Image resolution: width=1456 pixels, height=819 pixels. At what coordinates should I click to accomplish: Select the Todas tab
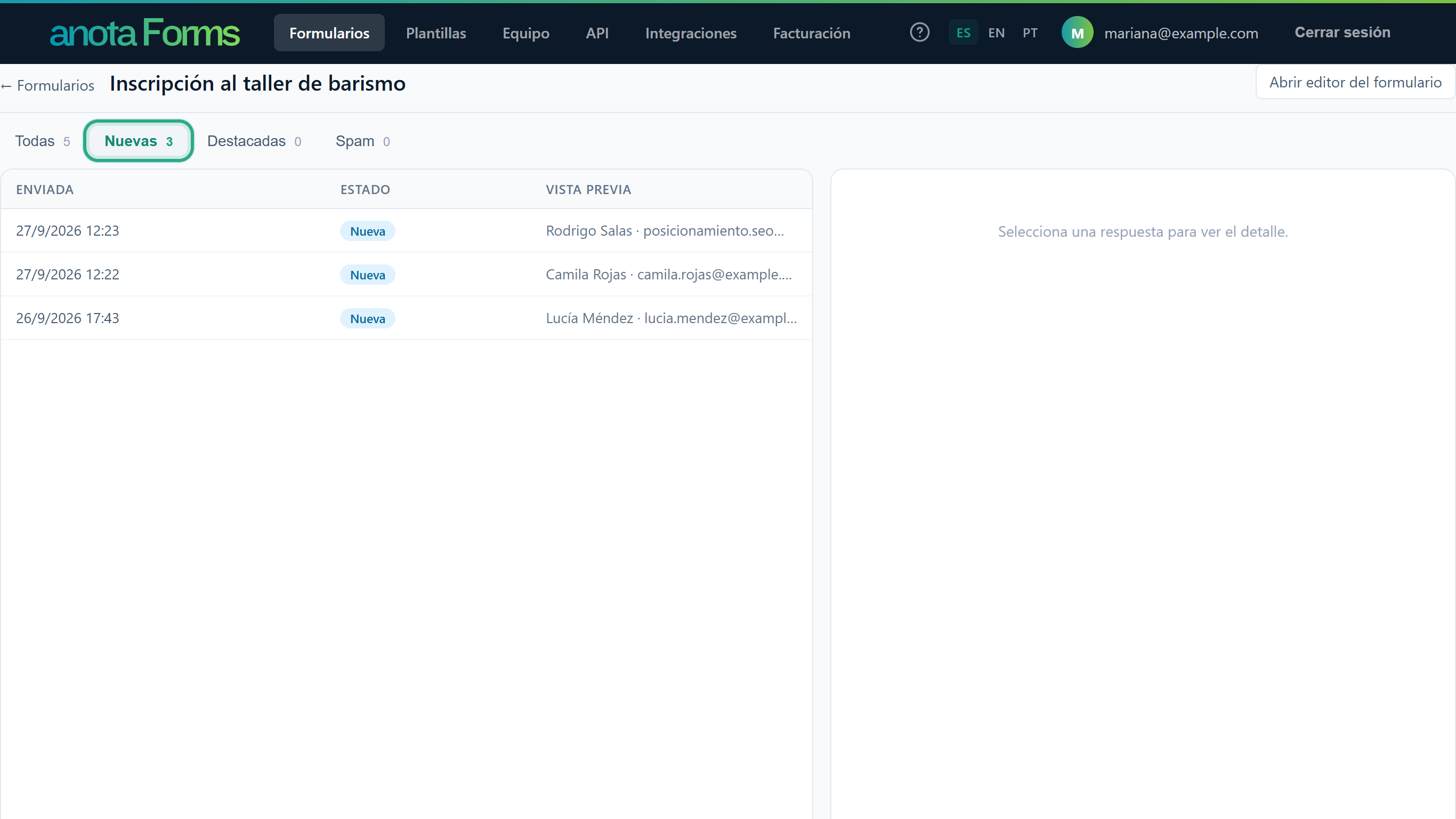[43, 141]
